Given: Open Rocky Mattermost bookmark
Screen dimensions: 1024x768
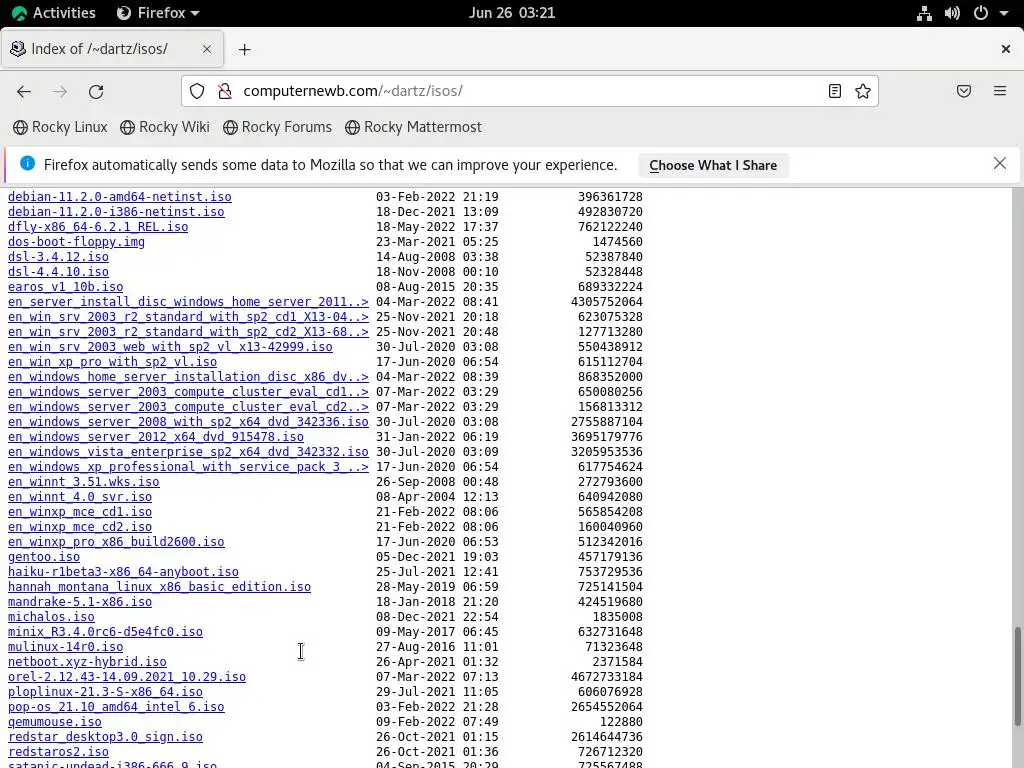Looking at the screenshot, I should pyautogui.click(x=413, y=127).
